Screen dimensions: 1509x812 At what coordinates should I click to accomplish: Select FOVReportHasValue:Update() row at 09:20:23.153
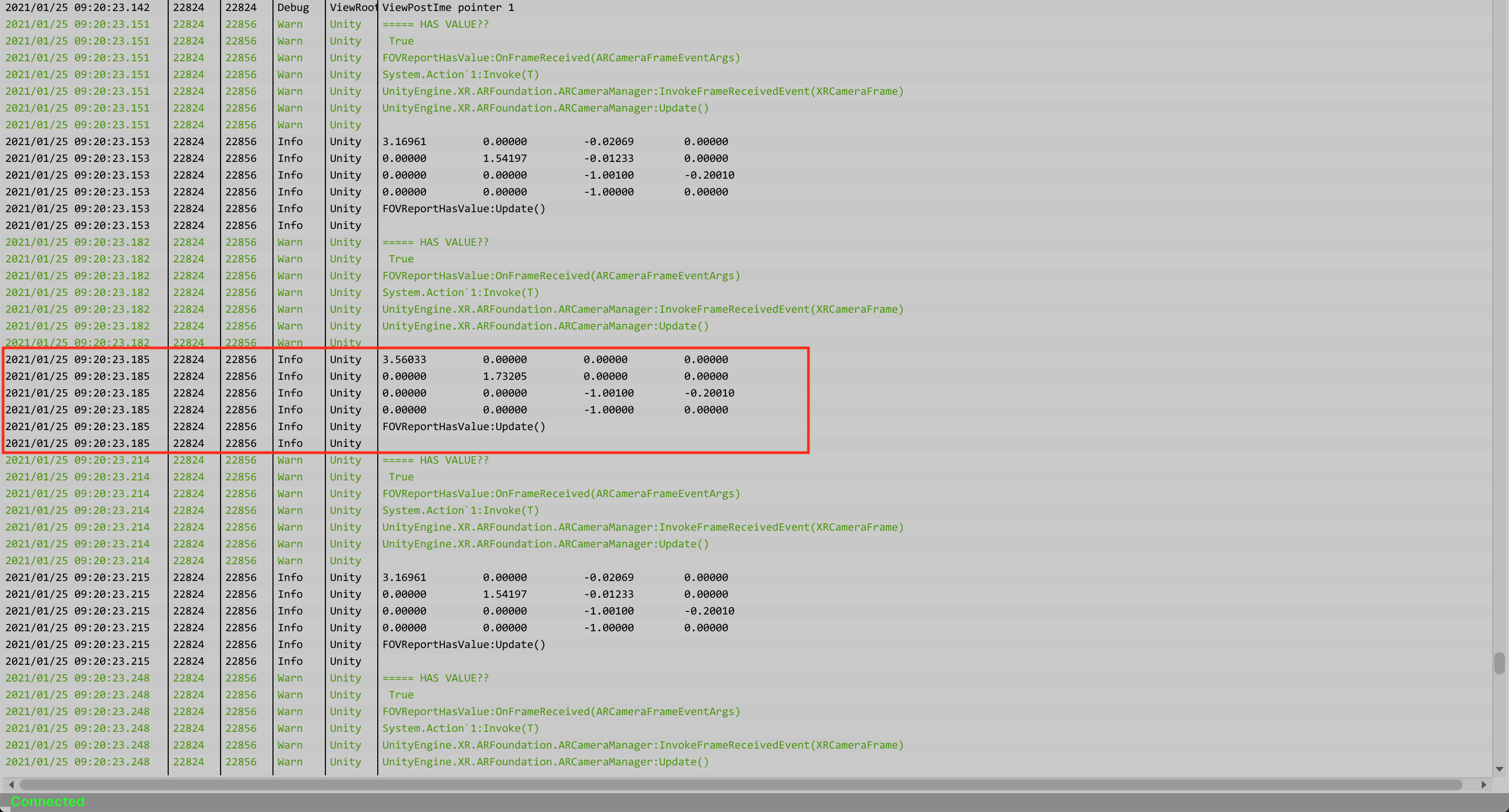463,209
